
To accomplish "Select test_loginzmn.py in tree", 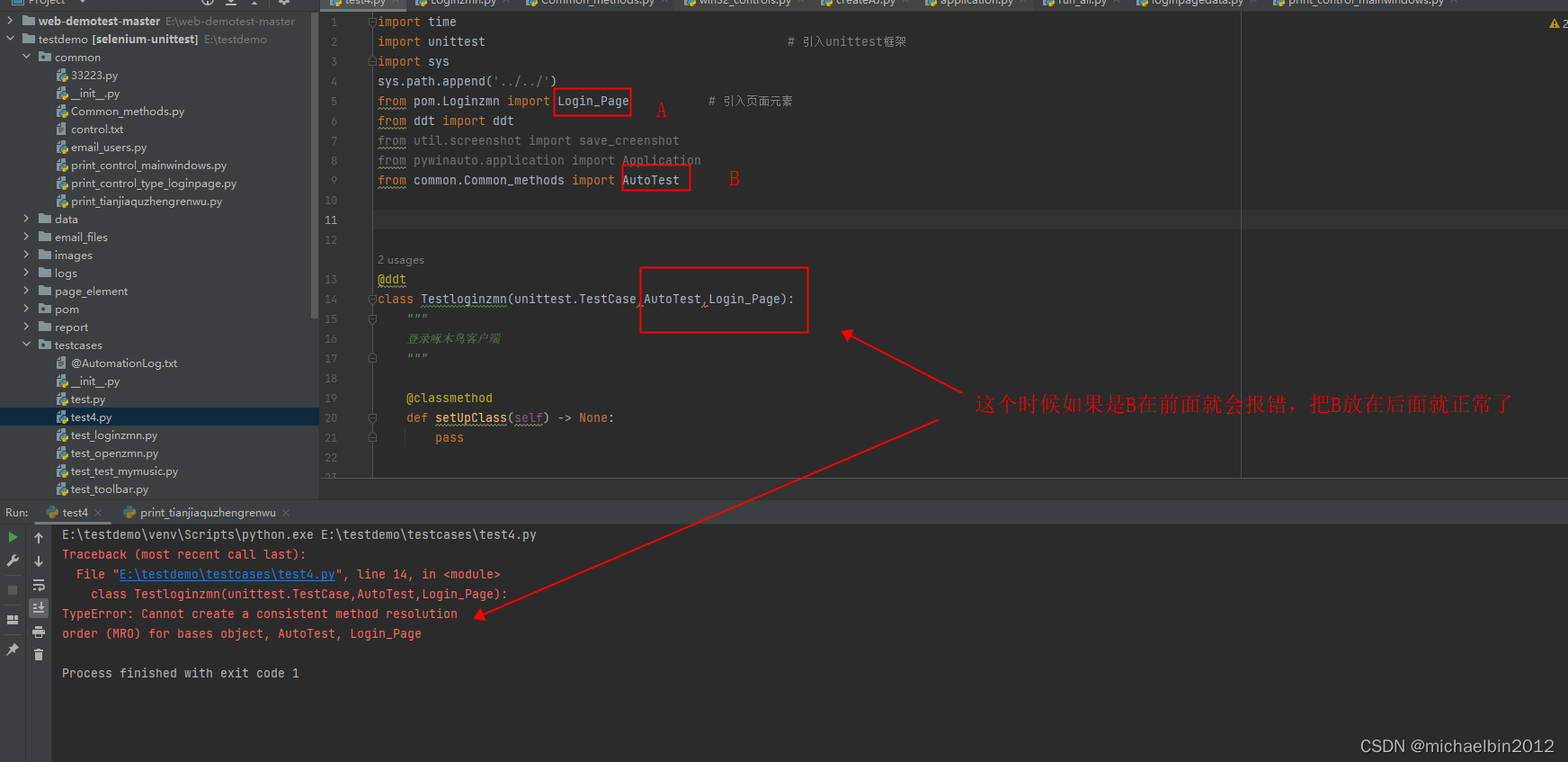I will 114,435.
